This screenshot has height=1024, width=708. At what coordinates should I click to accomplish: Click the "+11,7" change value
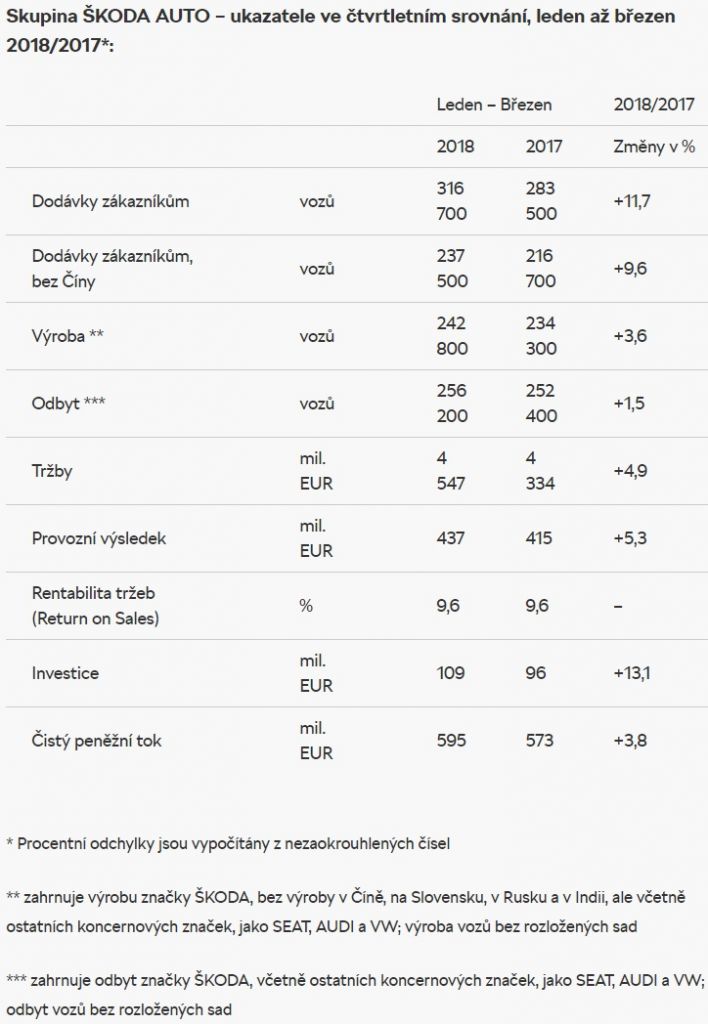click(x=632, y=201)
